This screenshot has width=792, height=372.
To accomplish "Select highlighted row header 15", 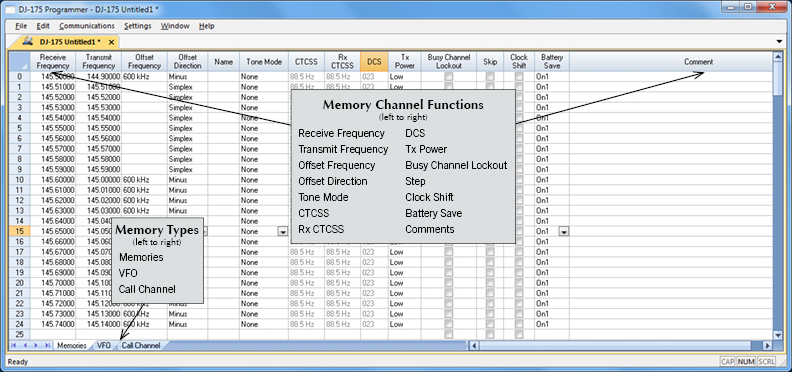I will [20, 231].
